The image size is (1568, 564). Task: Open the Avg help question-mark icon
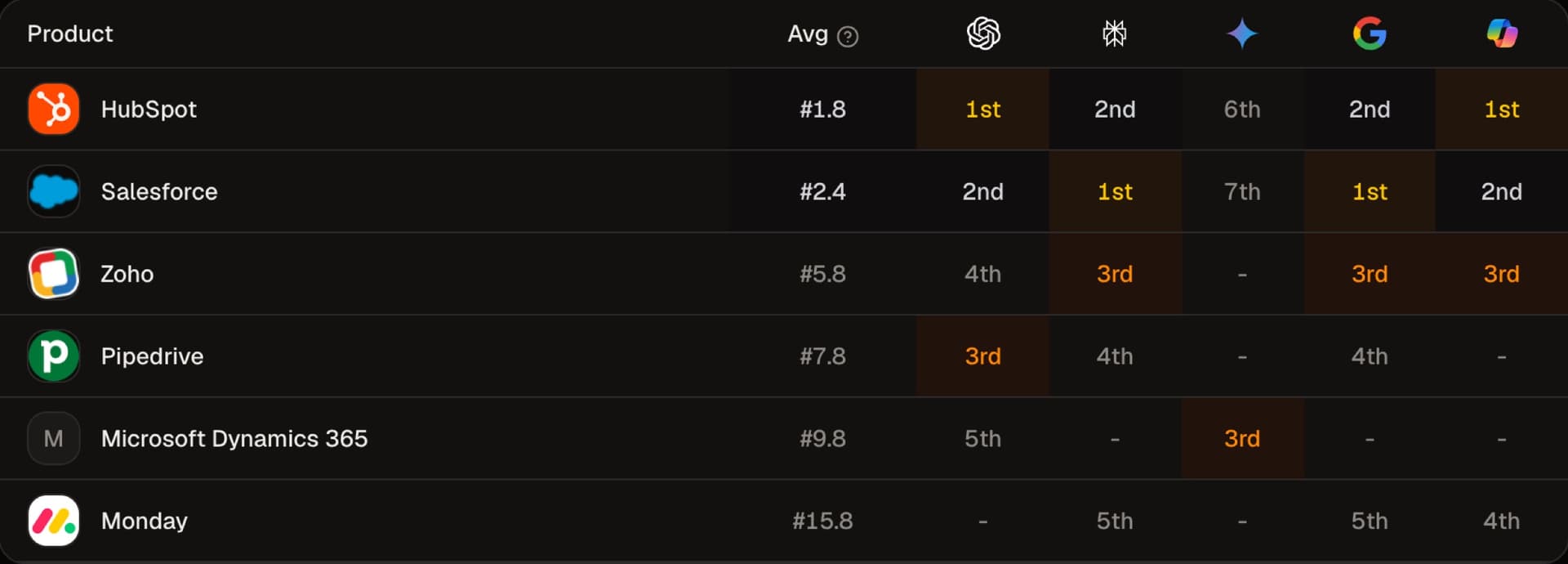point(848,37)
